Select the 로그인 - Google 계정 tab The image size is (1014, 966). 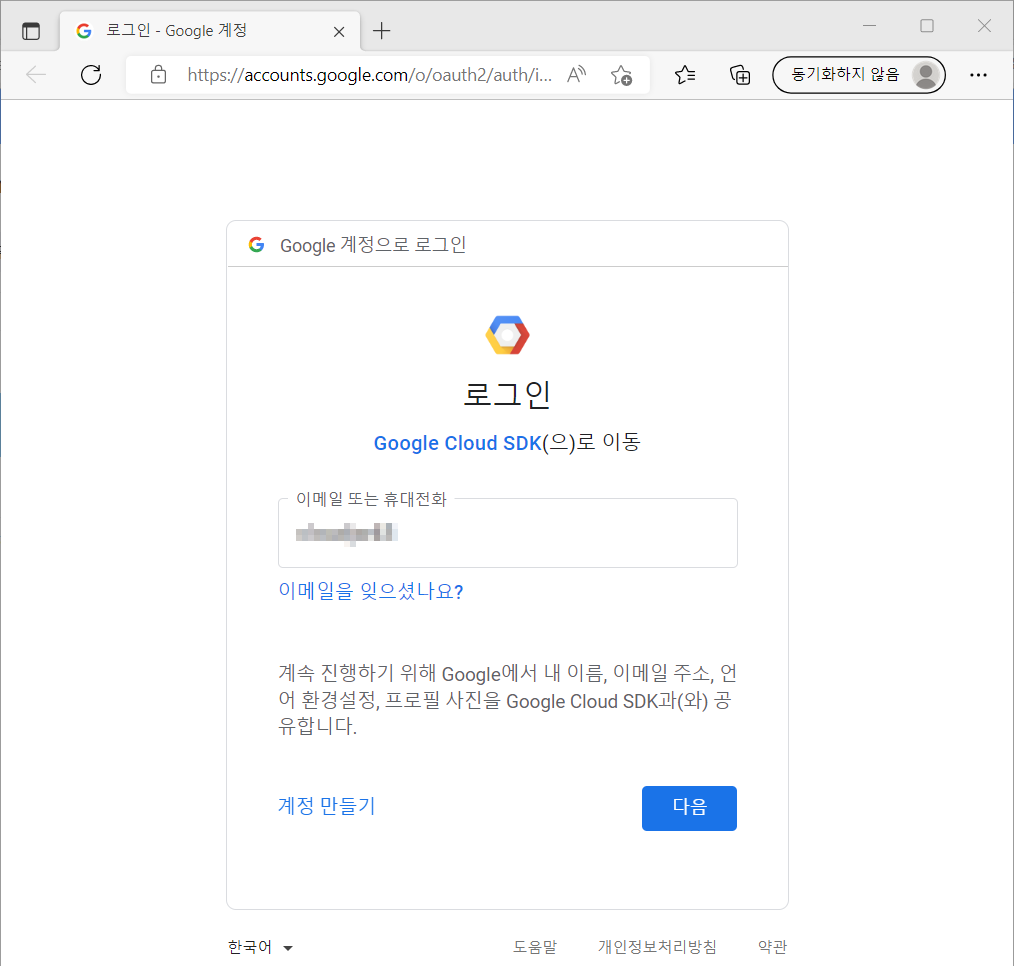coord(210,30)
